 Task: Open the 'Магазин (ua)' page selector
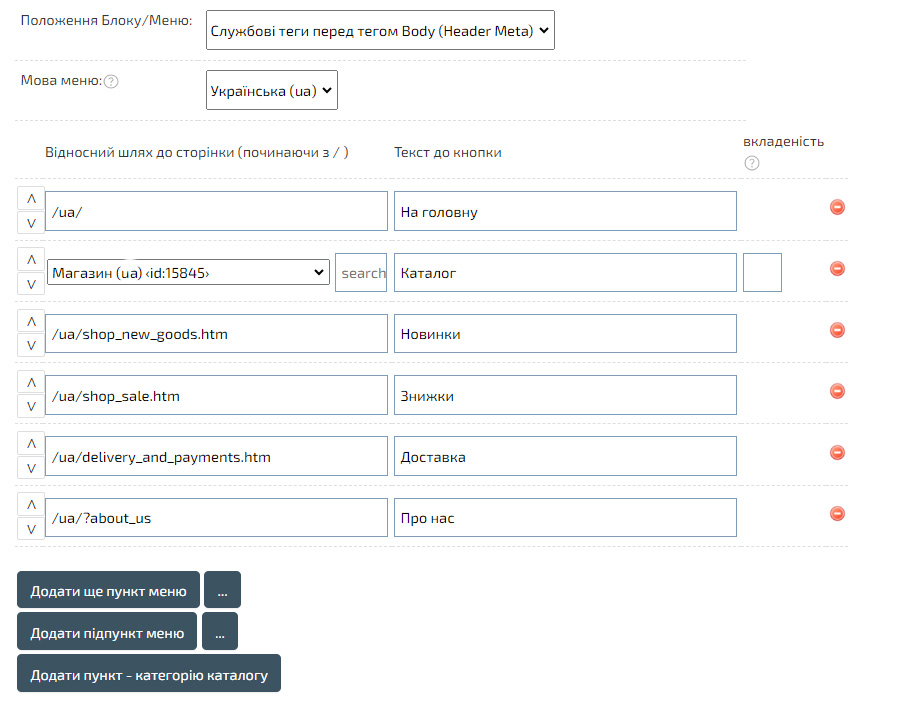[x=188, y=272]
